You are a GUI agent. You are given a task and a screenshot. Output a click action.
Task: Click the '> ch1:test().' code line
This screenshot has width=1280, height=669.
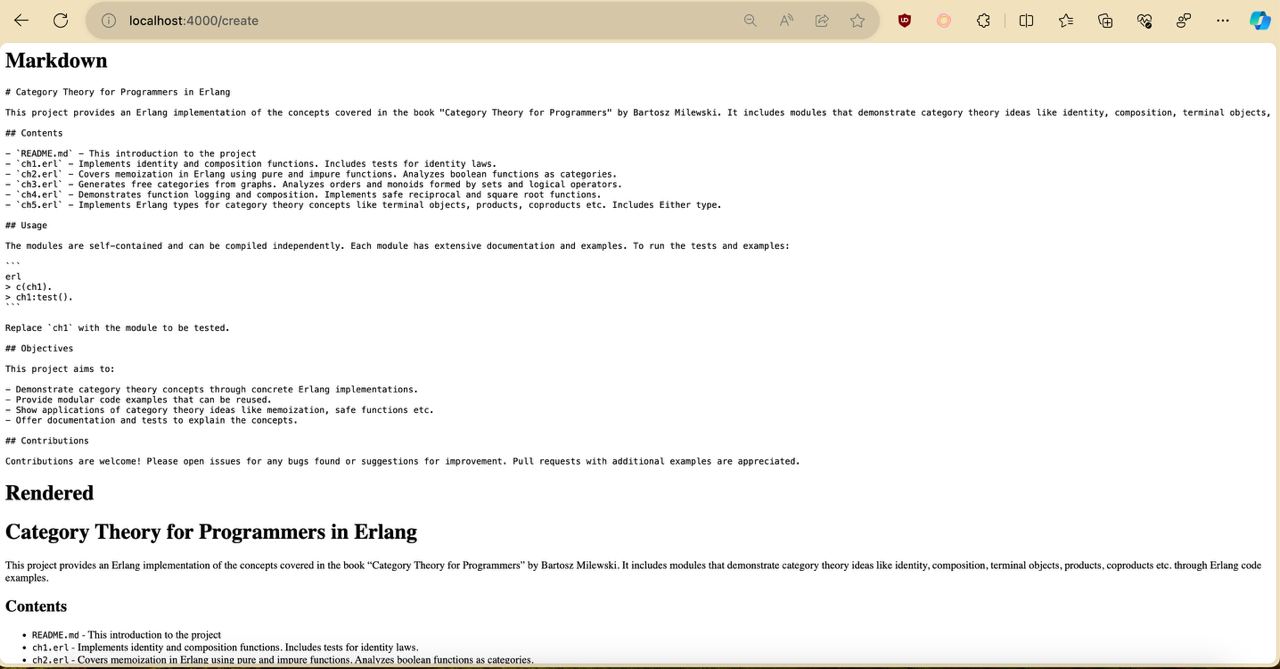tap(39, 297)
